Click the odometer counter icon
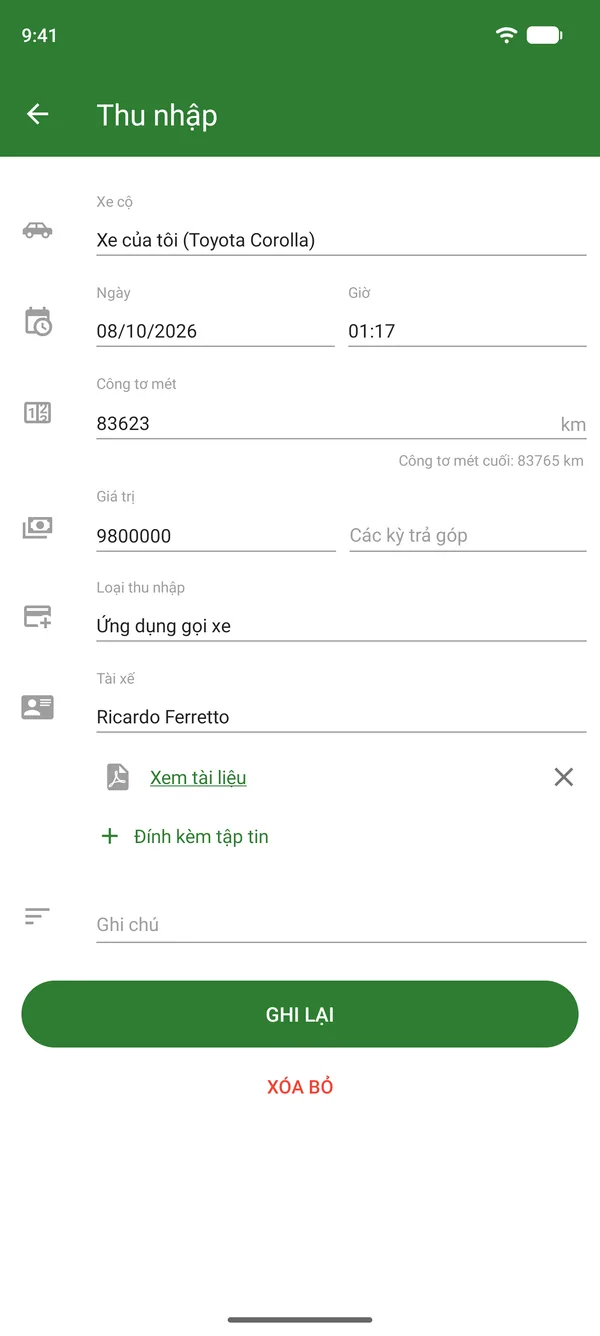Screen dimensions: 600x1336 pyautogui.click(x=38, y=412)
